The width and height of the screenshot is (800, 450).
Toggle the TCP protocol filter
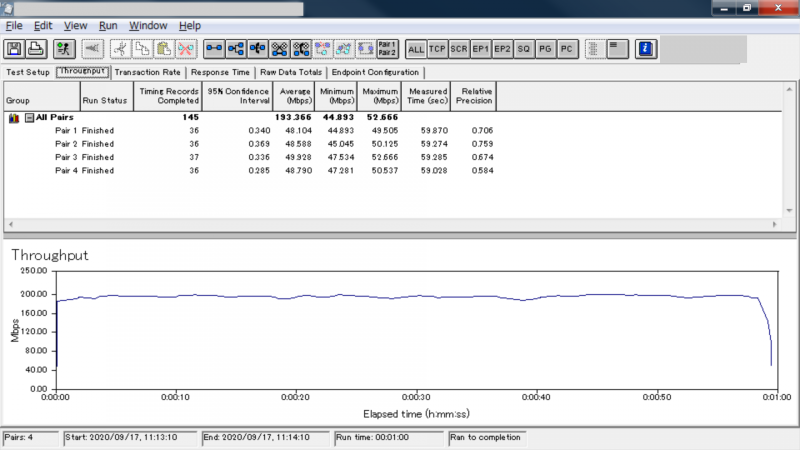coord(437,48)
